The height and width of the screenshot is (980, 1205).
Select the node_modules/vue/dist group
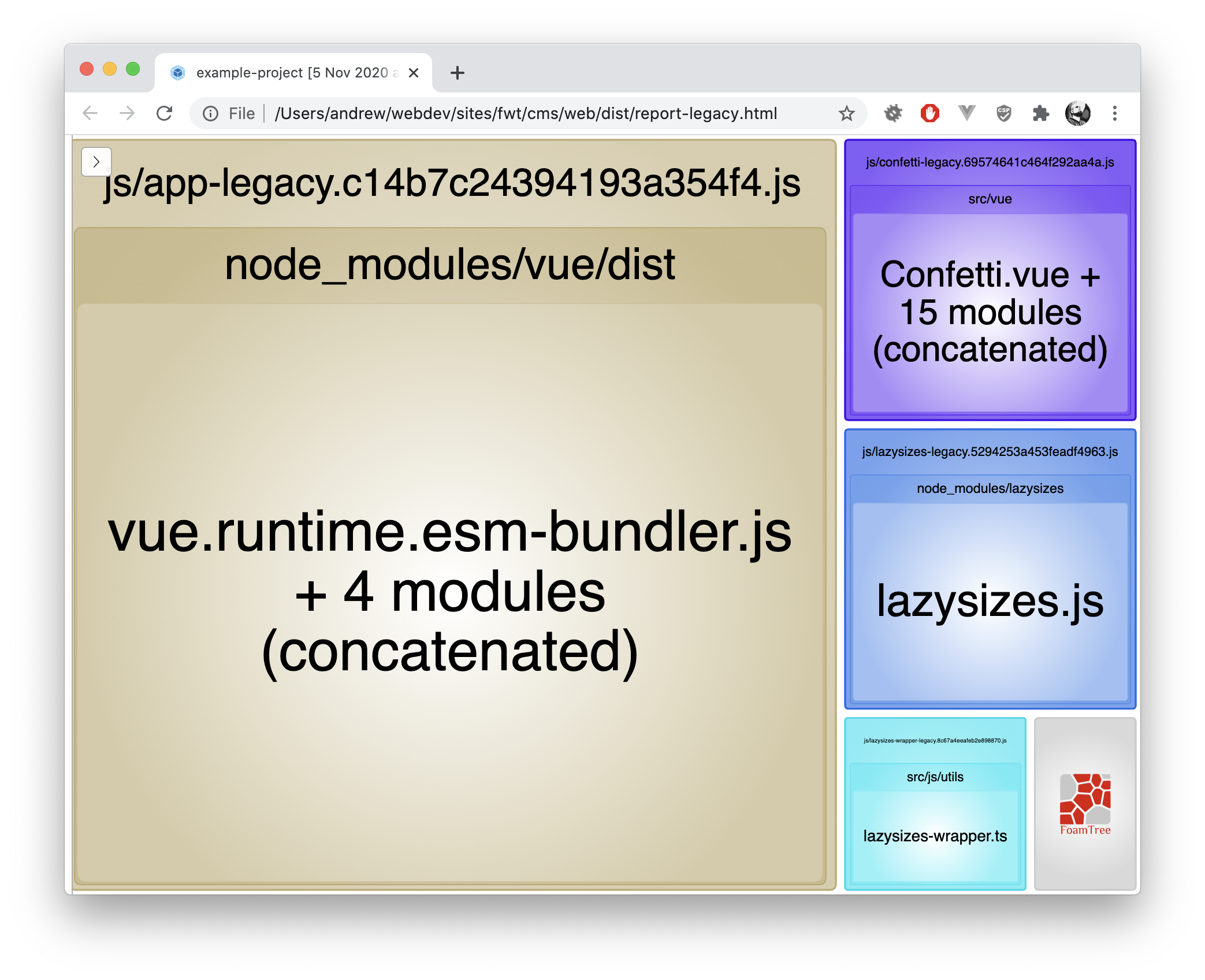450,265
